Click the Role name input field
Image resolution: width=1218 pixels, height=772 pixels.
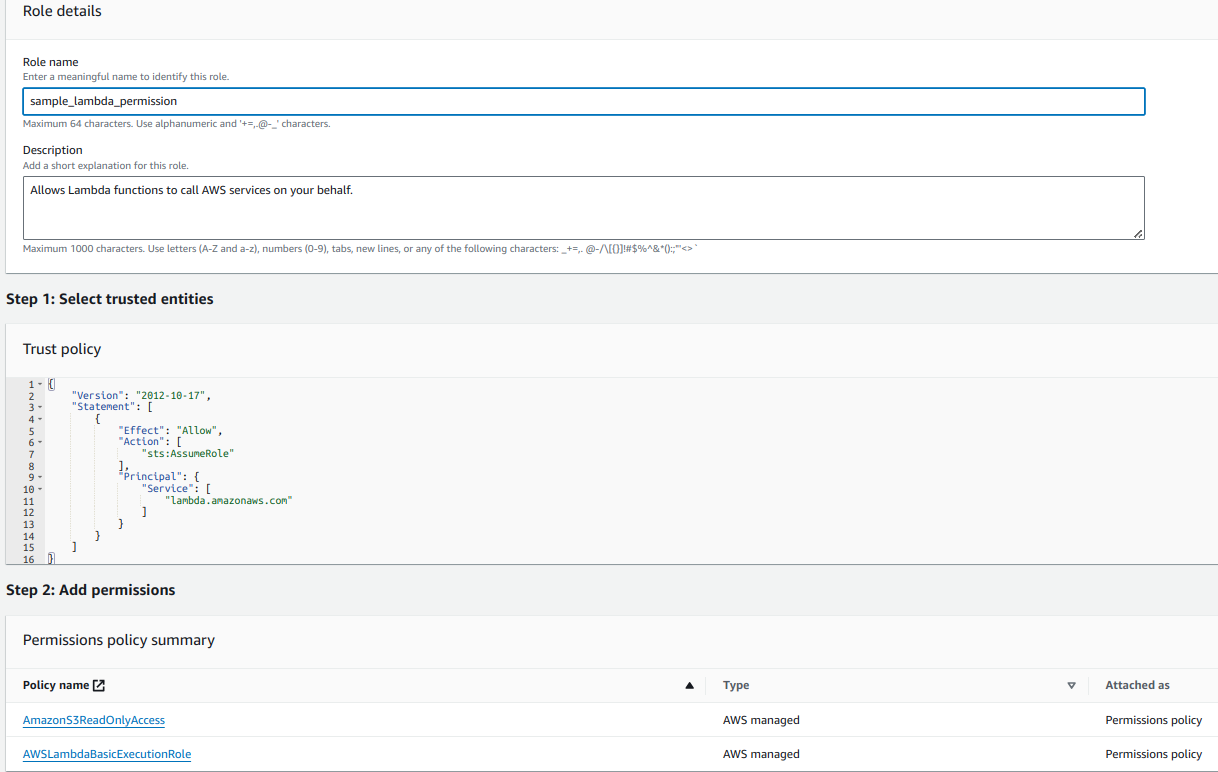[584, 101]
